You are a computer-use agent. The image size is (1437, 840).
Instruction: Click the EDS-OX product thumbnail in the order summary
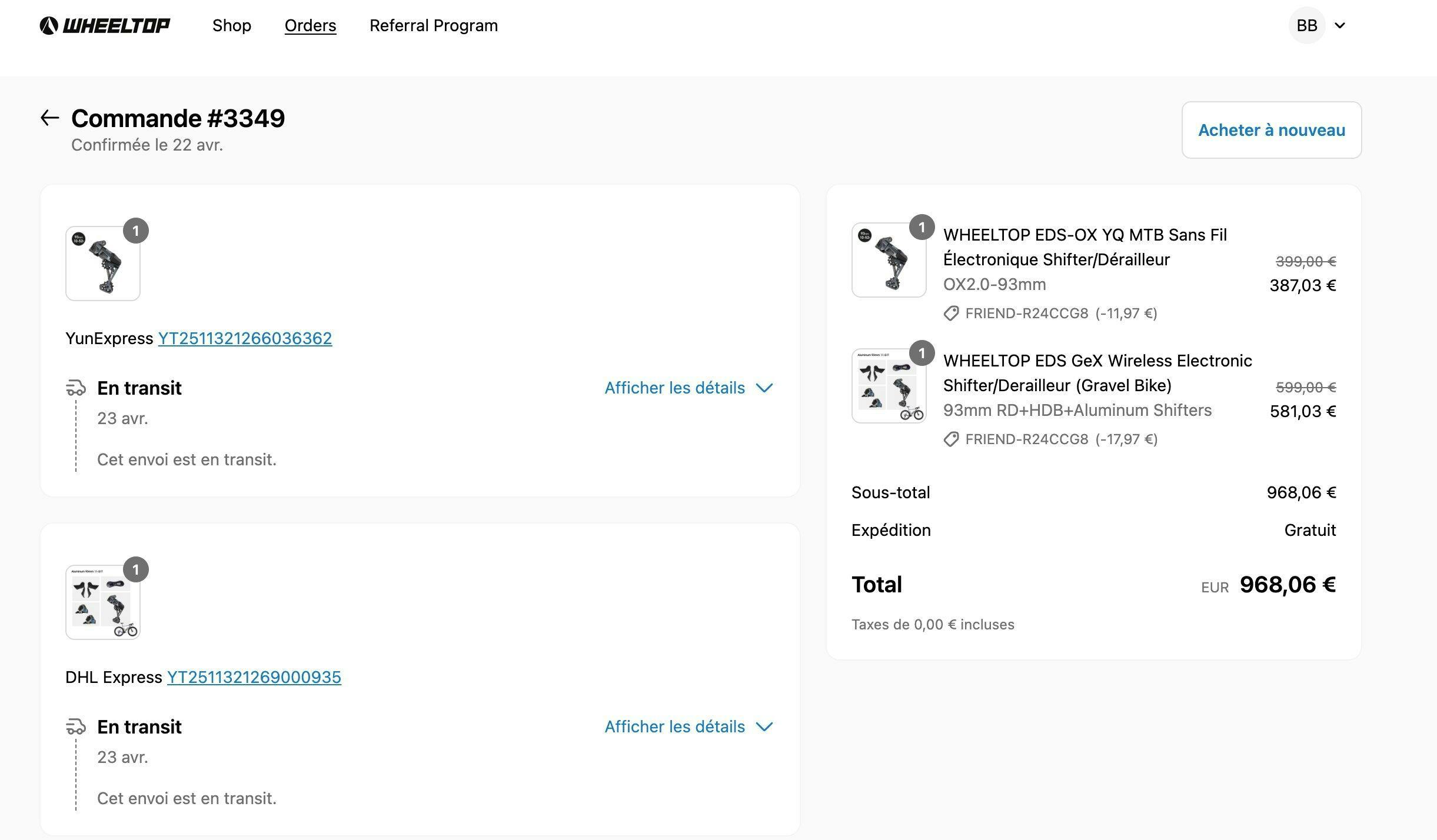pos(889,260)
